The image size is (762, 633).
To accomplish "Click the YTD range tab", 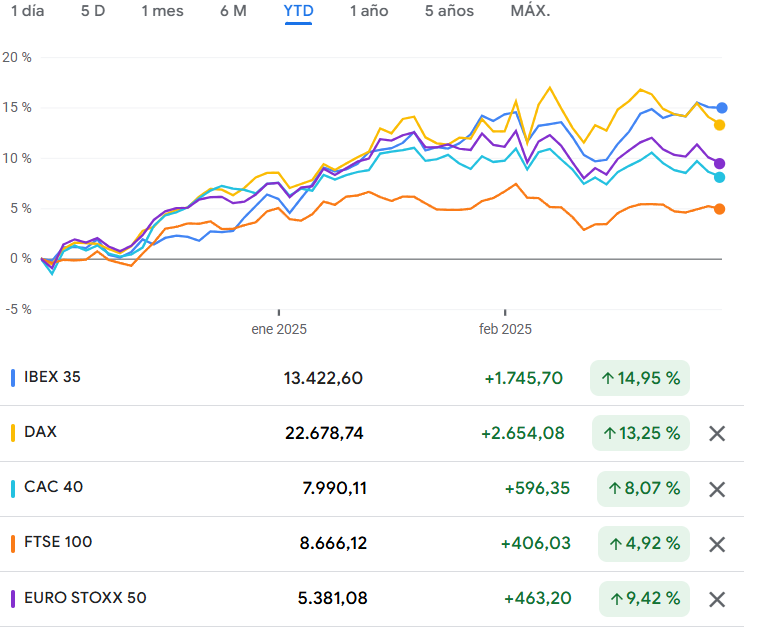I will [298, 12].
